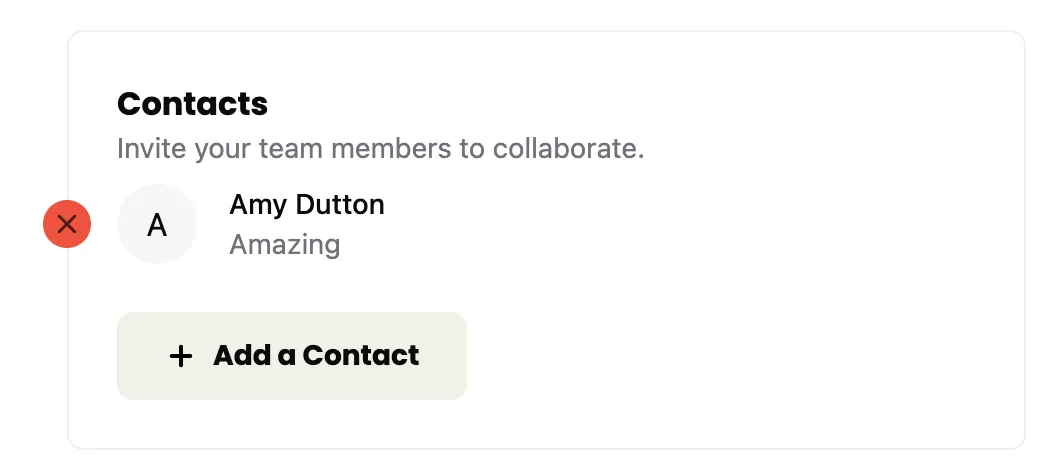Click the letter A inside the avatar
Image resolution: width=1056 pixels, height=474 pixels.
(157, 226)
